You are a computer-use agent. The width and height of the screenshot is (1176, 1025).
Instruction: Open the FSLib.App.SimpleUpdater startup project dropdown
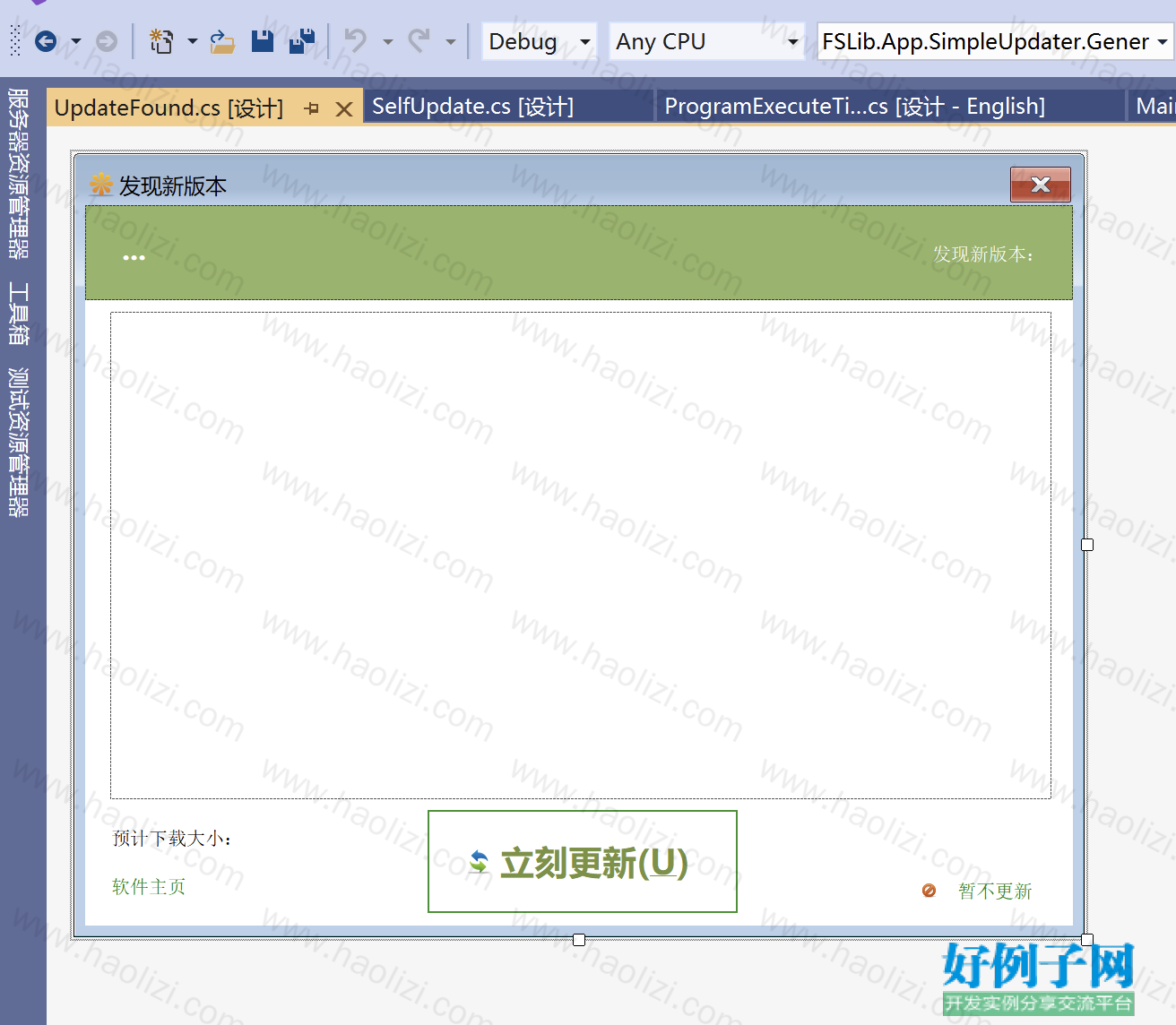pyautogui.click(x=996, y=41)
